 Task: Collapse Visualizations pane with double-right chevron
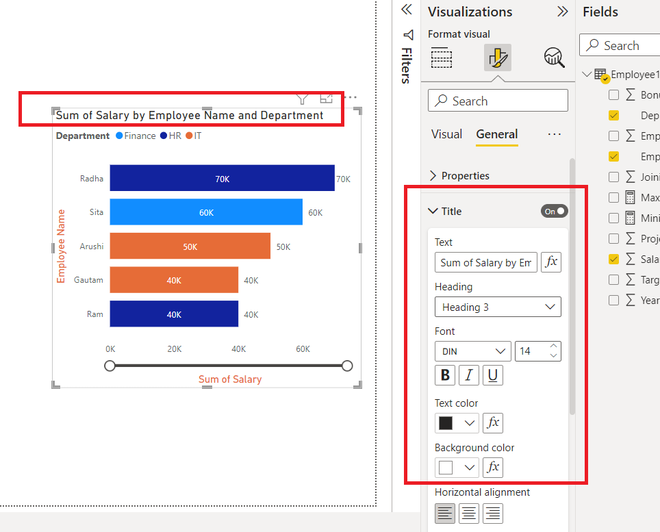click(562, 11)
